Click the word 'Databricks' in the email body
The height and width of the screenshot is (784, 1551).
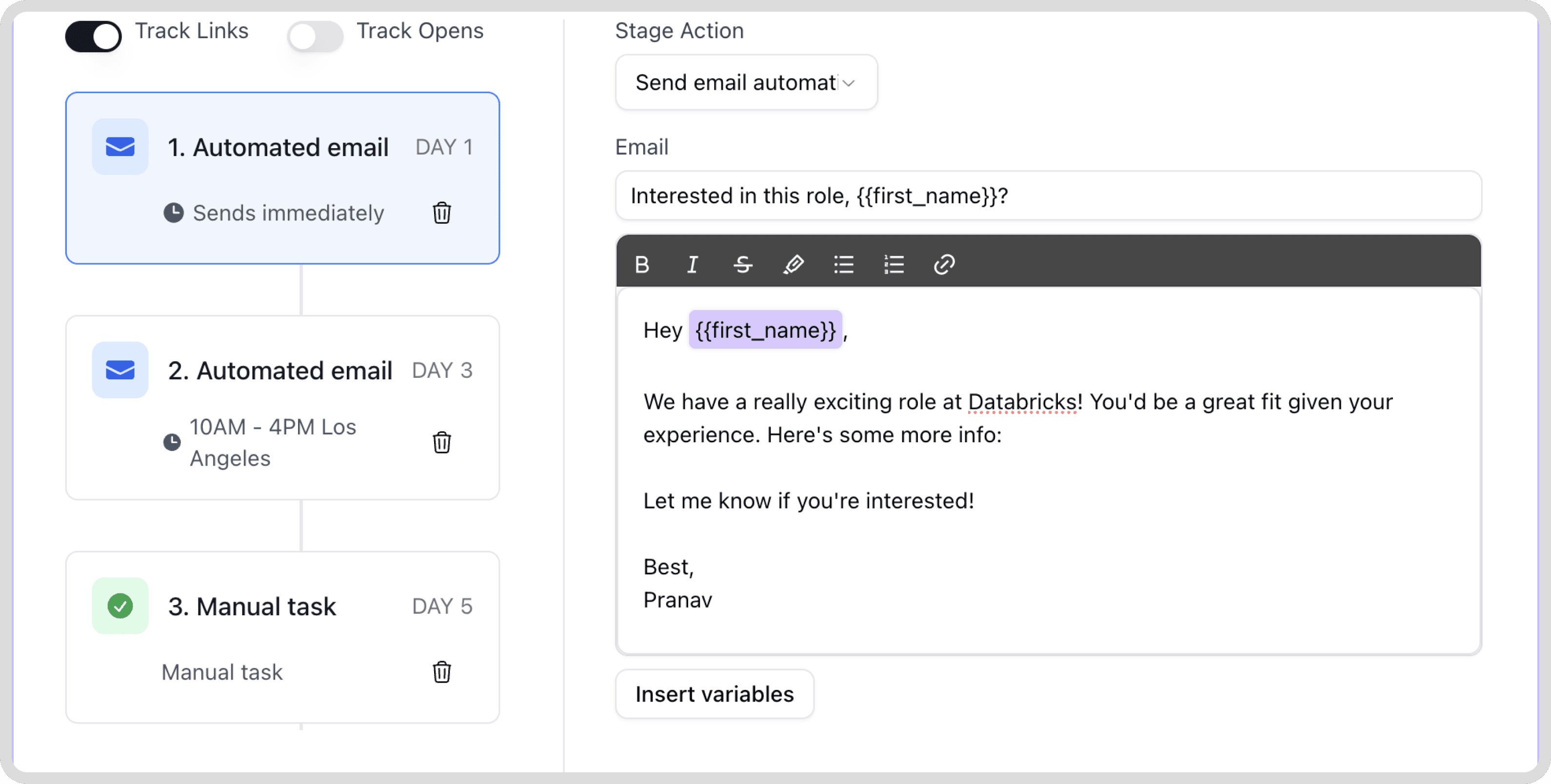click(1022, 402)
